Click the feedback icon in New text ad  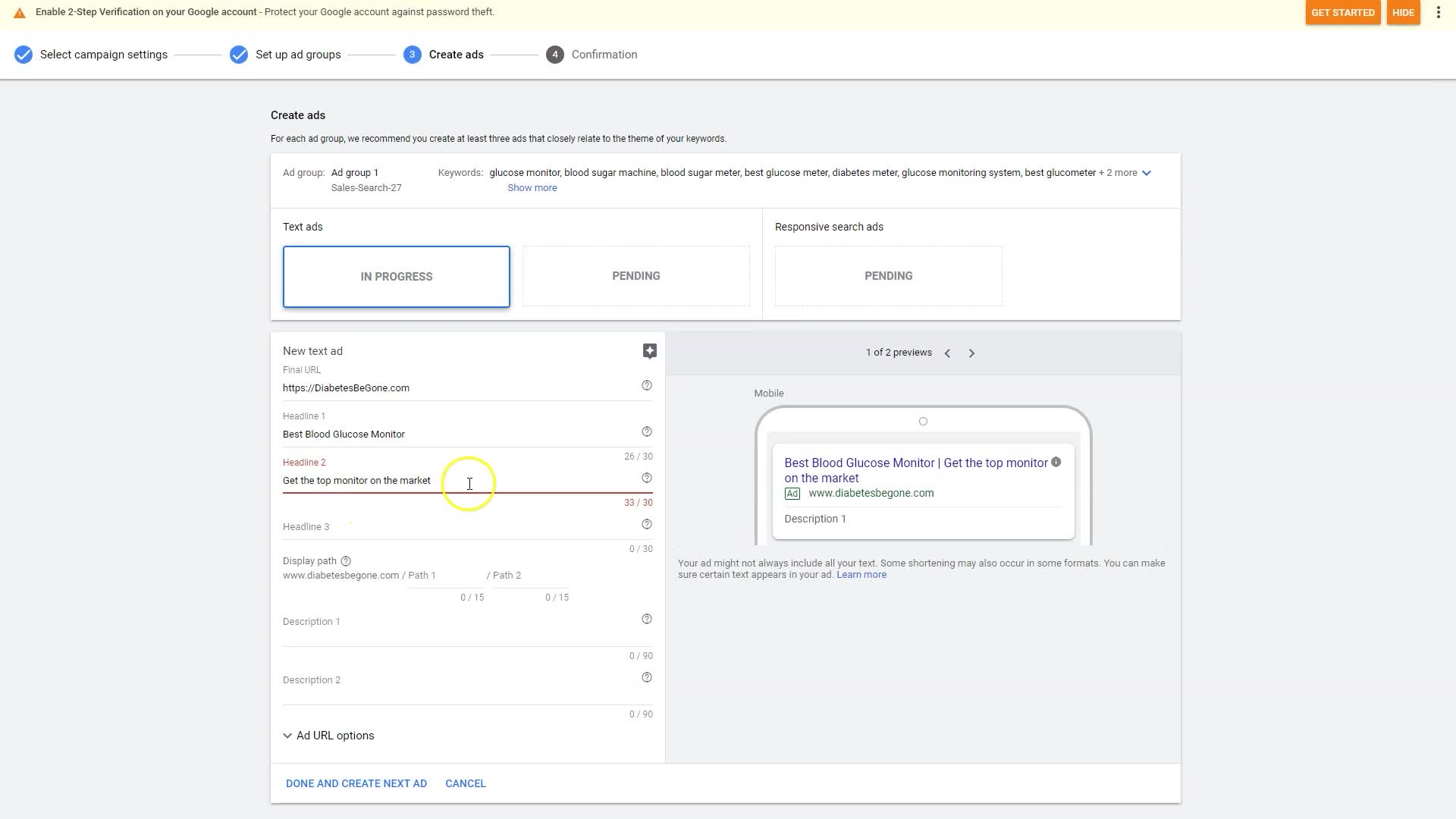[650, 351]
